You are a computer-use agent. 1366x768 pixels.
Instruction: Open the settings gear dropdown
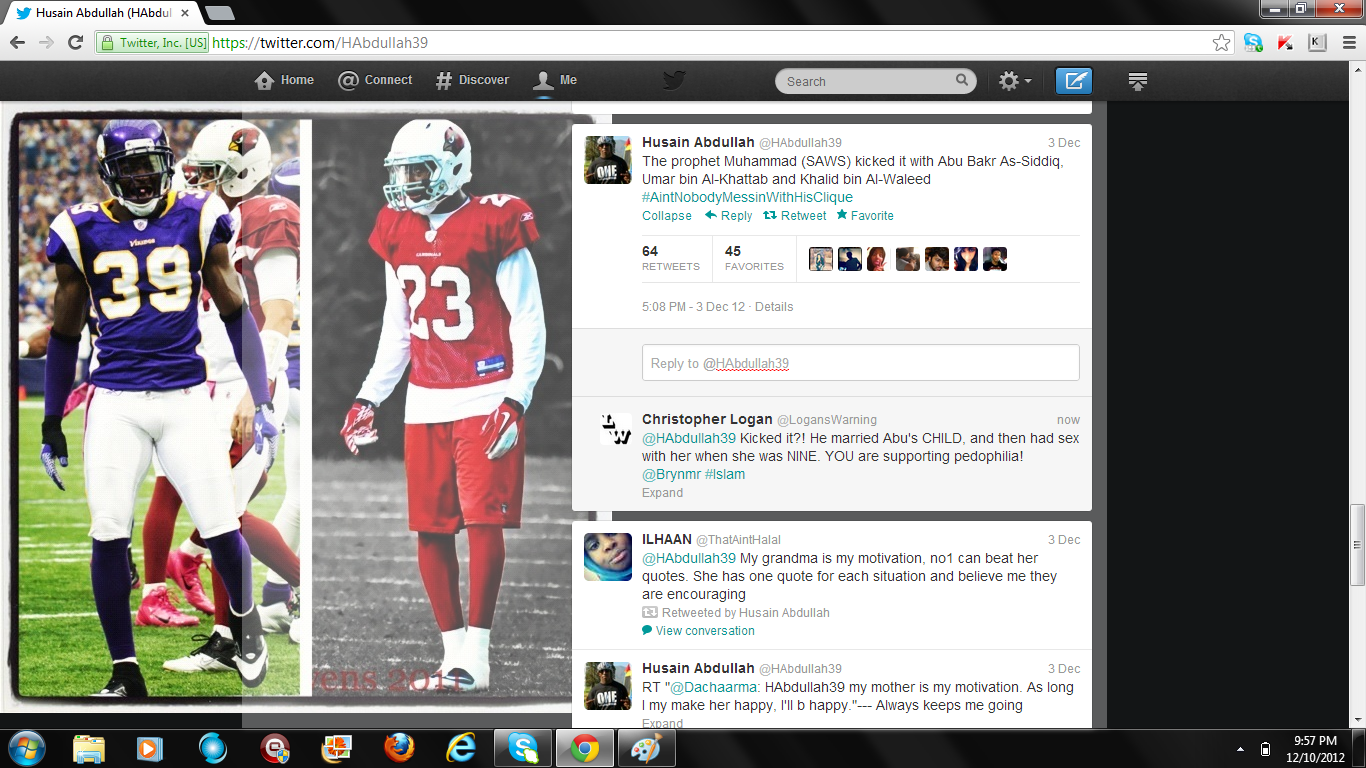pos(1014,81)
